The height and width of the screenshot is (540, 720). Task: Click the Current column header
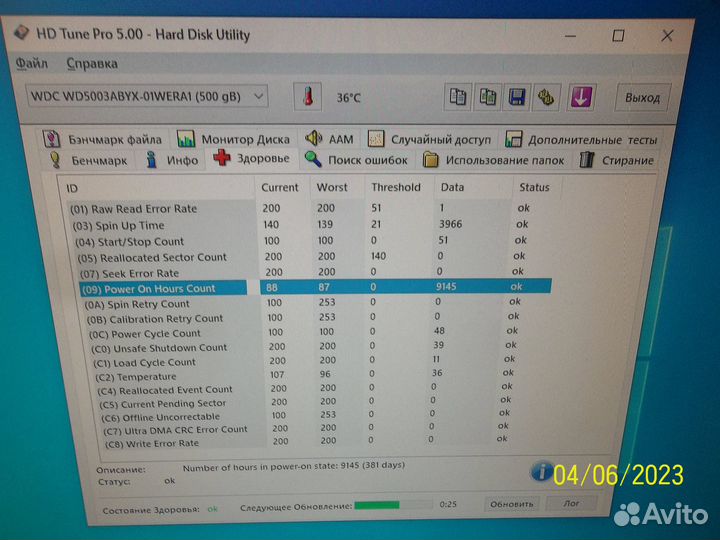click(x=280, y=187)
